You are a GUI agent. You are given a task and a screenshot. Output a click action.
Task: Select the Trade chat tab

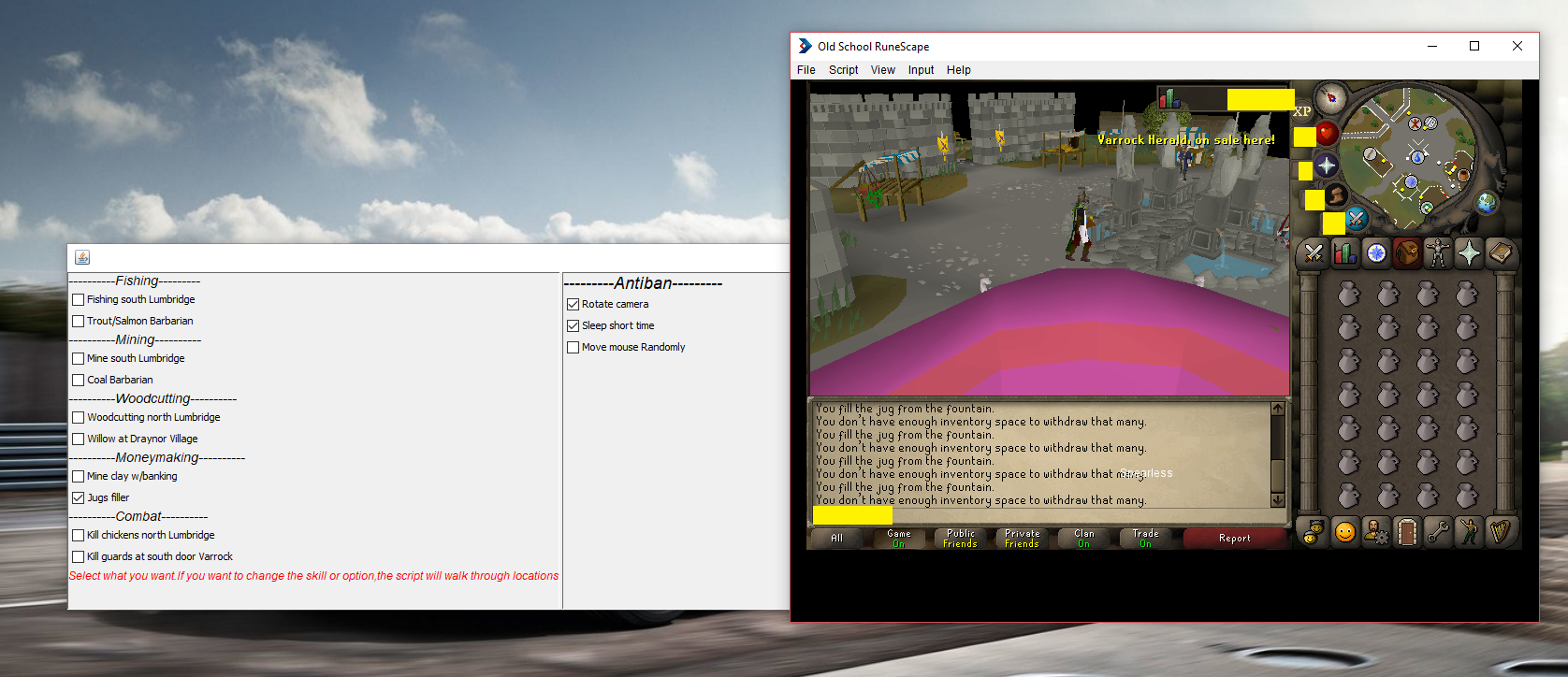(x=1146, y=539)
